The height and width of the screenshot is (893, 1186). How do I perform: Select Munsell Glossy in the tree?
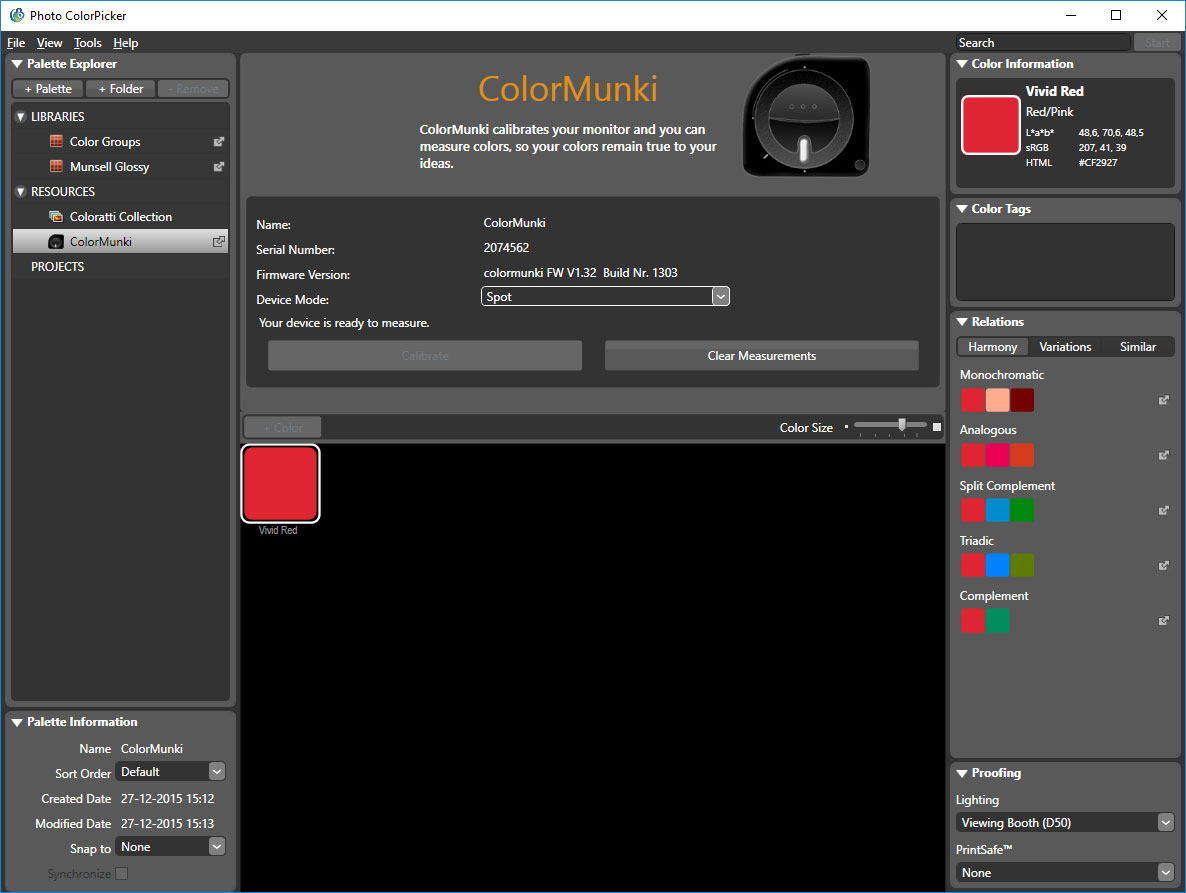121,166
